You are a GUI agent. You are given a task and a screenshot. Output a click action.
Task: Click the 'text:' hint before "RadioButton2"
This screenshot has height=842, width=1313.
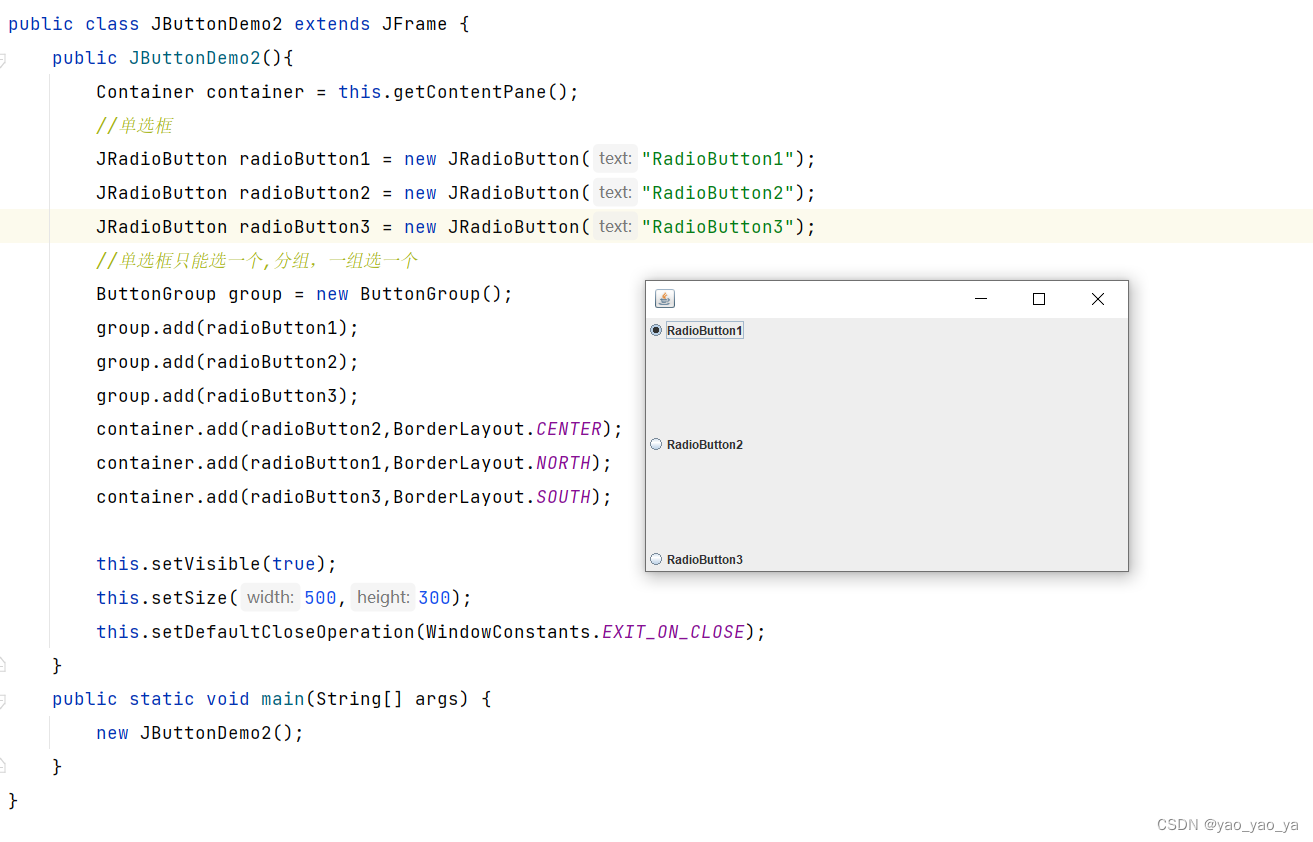point(615,193)
